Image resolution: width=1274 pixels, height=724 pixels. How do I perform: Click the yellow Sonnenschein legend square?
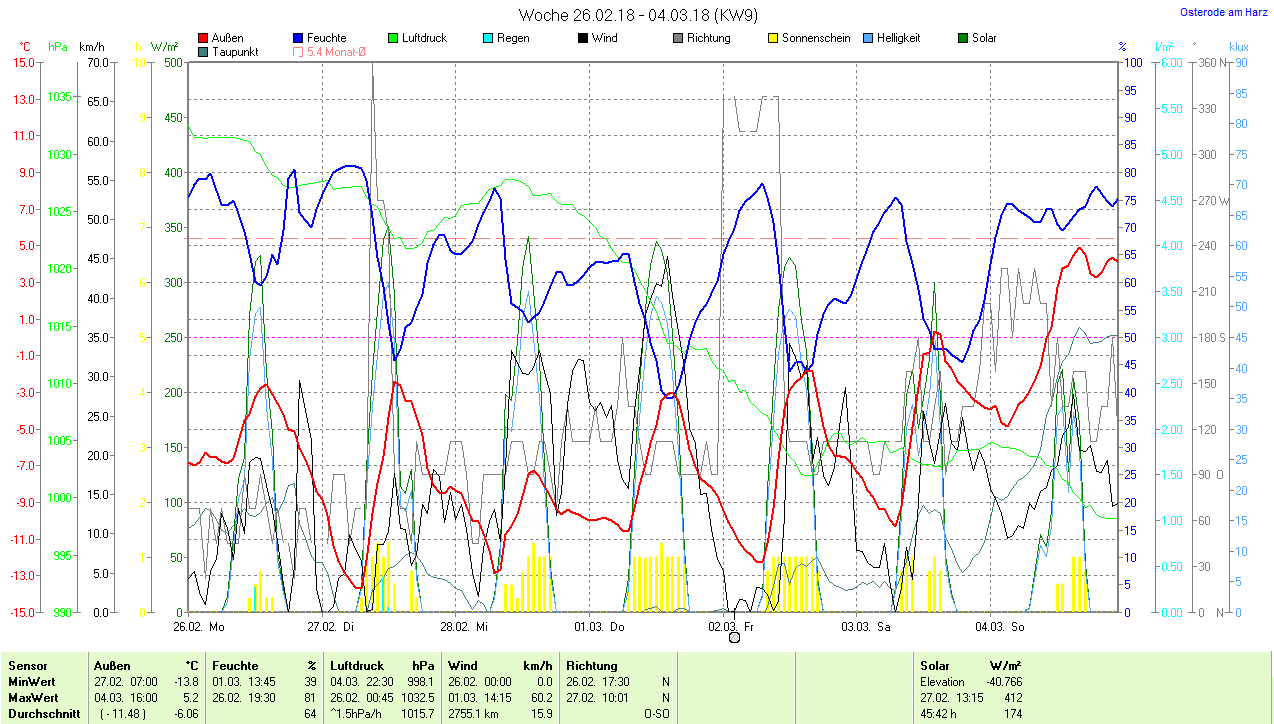coord(773,38)
